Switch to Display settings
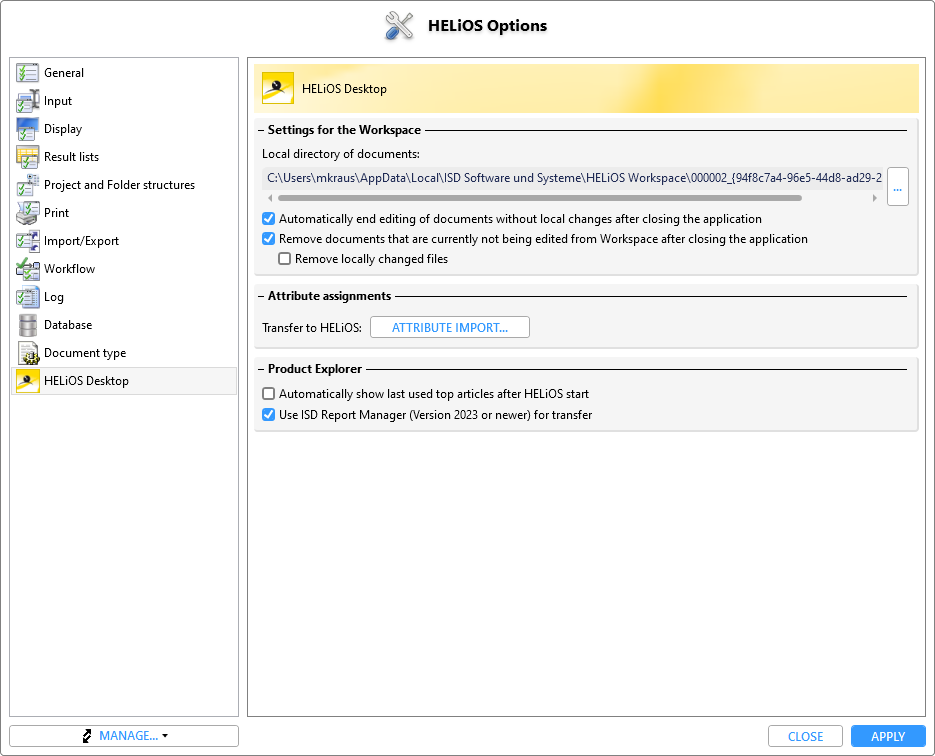Screen dimensions: 935x756 coord(124,129)
